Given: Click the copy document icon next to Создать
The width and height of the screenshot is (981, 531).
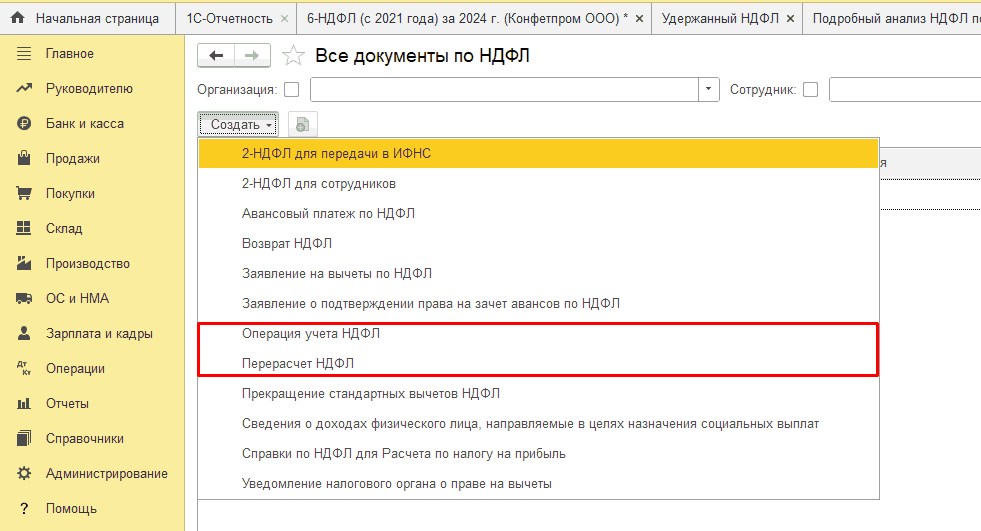Looking at the screenshot, I should (x=303, y=124).
